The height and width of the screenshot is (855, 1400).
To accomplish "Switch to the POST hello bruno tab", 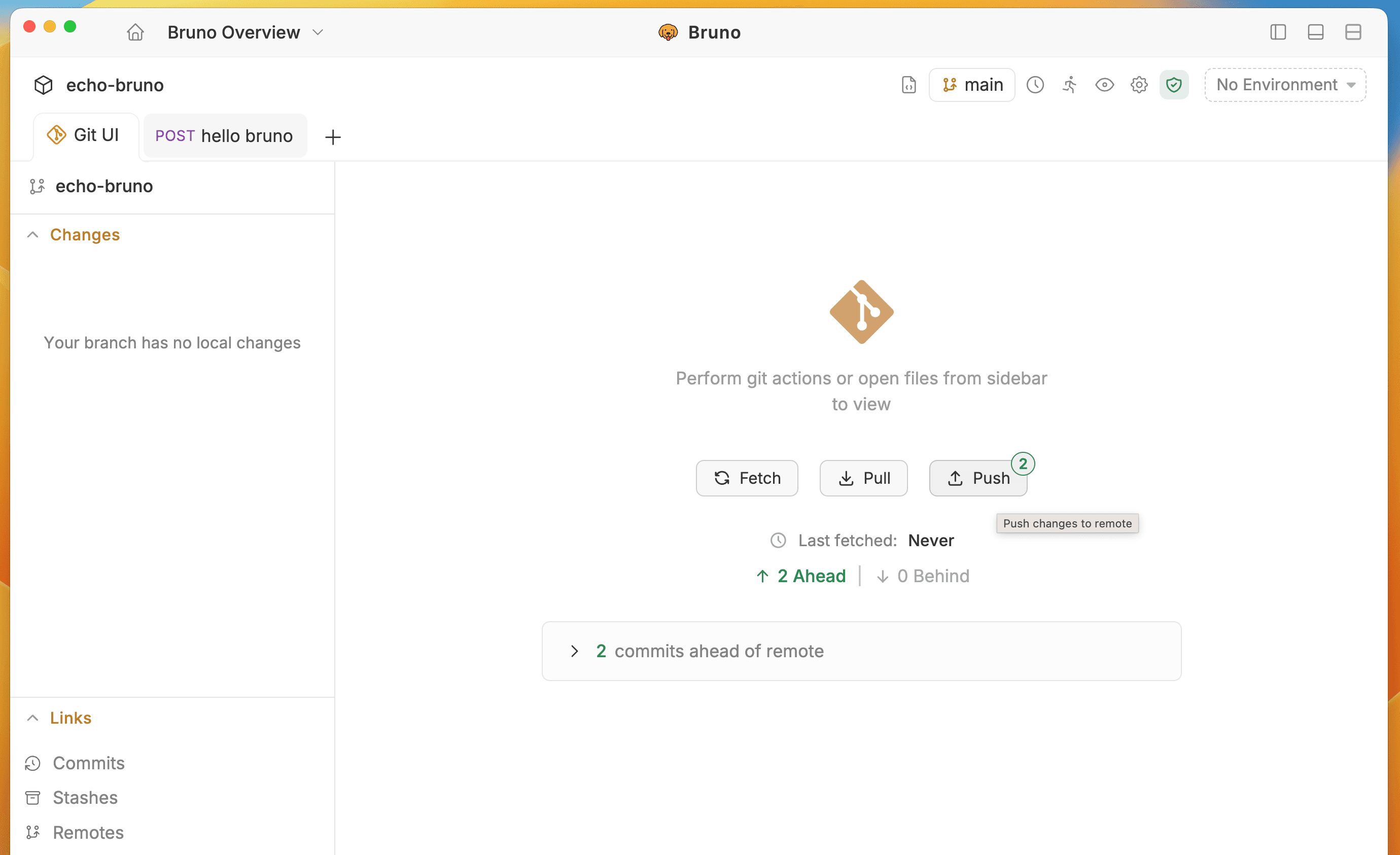I will 224,136.
